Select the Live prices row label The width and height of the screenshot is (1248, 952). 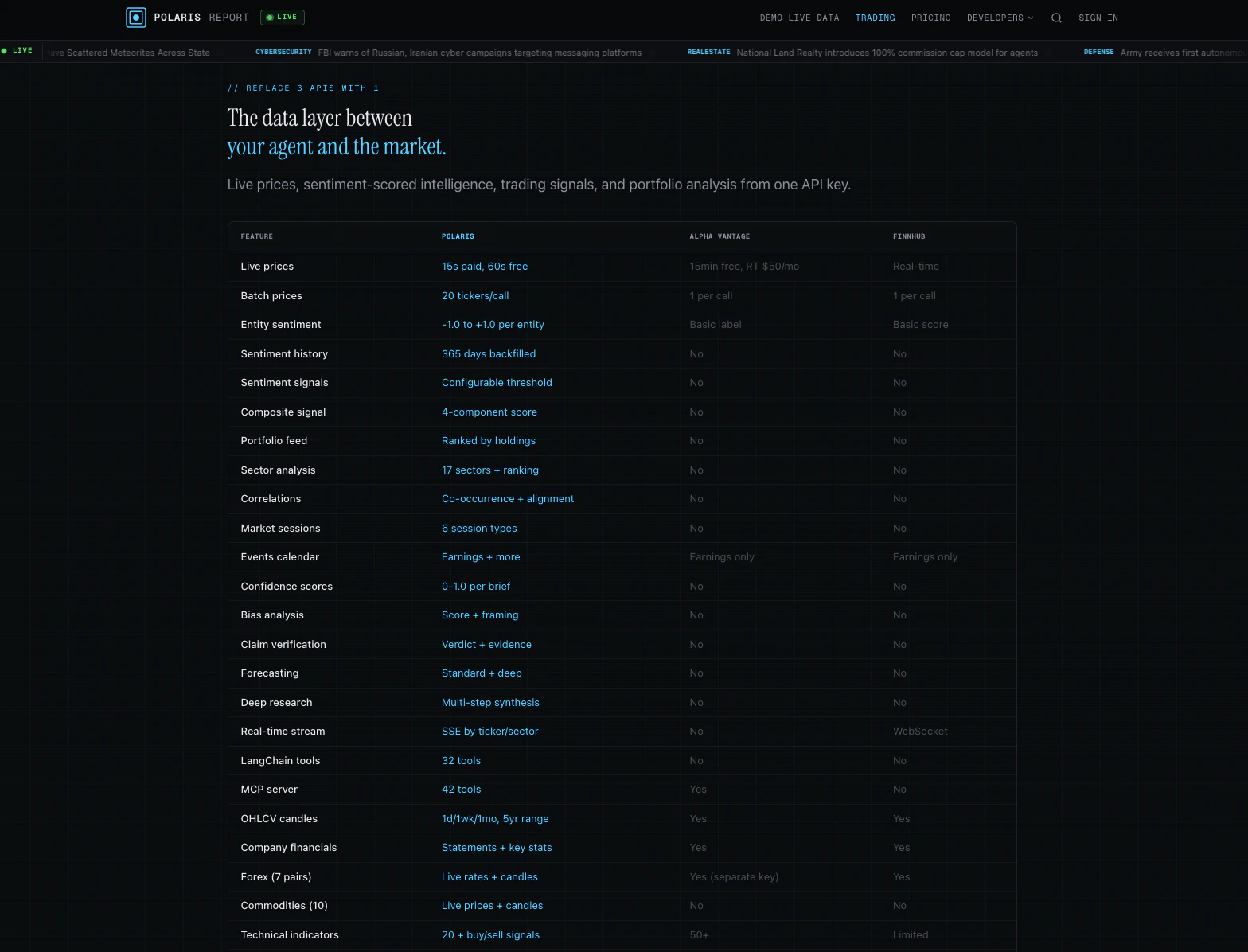pos(267,267)
